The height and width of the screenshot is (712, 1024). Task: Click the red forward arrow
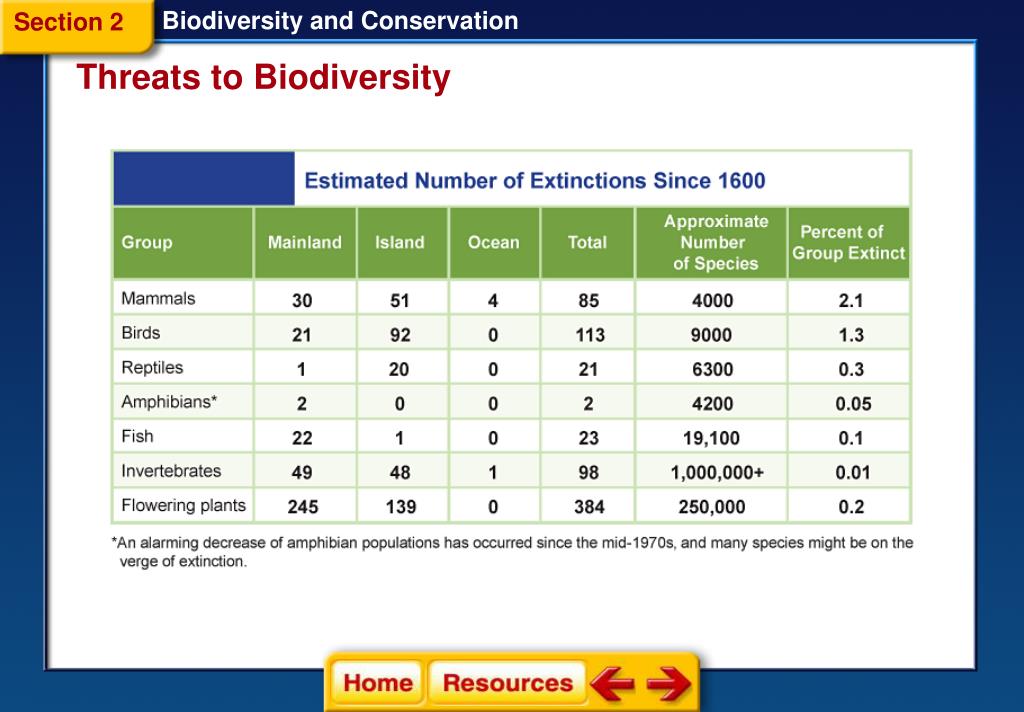tap(668, 683)
